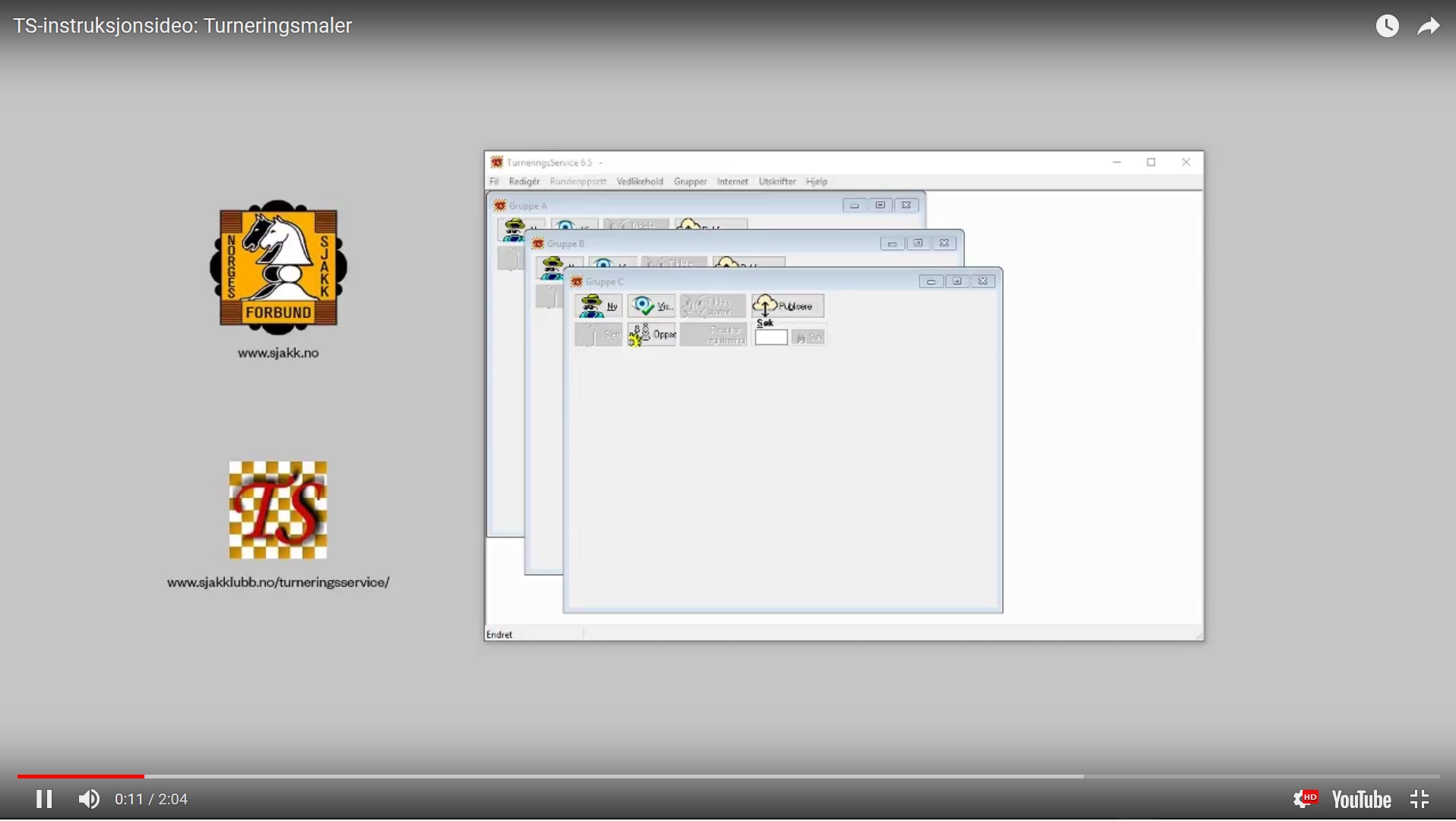This screenshot has width=1456, height=821.
Task: Close the Gruppe C window
Action: click(x=983, y=281)
